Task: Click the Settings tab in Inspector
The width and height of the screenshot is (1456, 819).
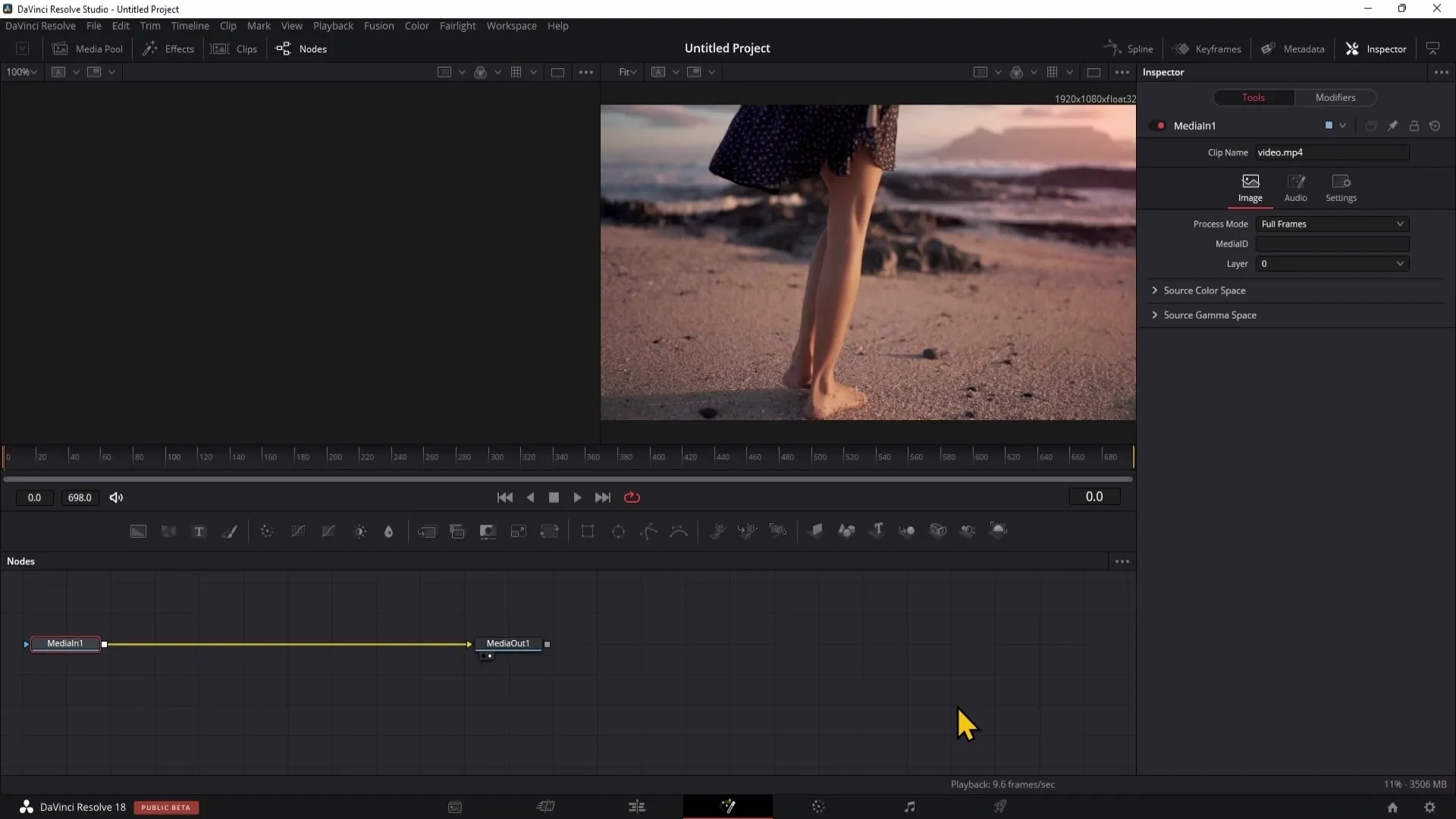Action: (1341, 186)
